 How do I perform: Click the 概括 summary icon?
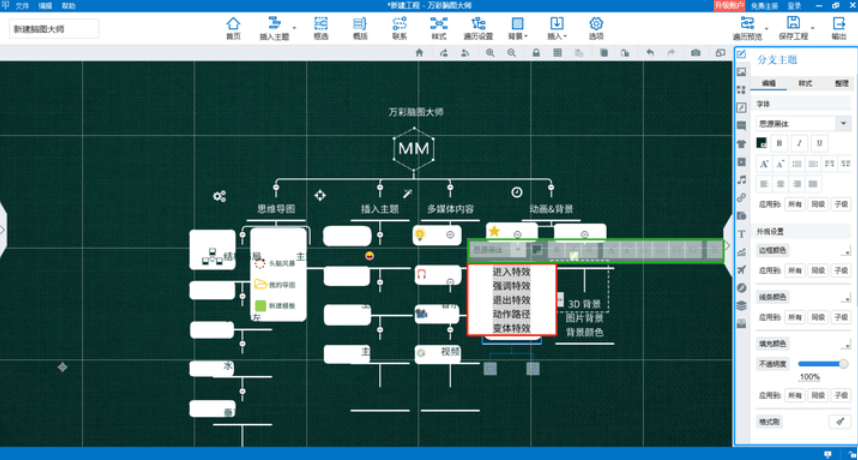point(360,25)
